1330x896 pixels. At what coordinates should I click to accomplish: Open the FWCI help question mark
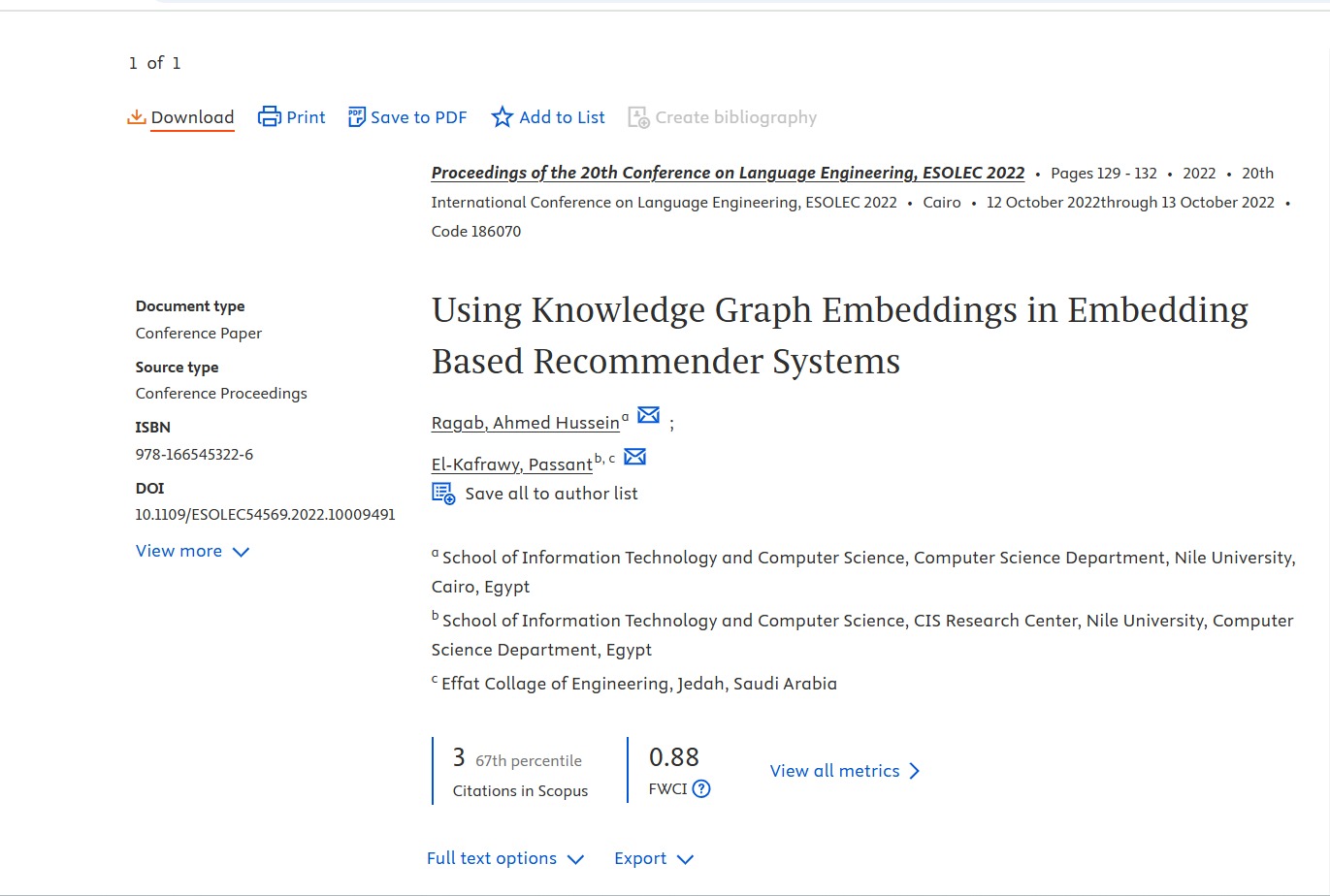(701, 788)
